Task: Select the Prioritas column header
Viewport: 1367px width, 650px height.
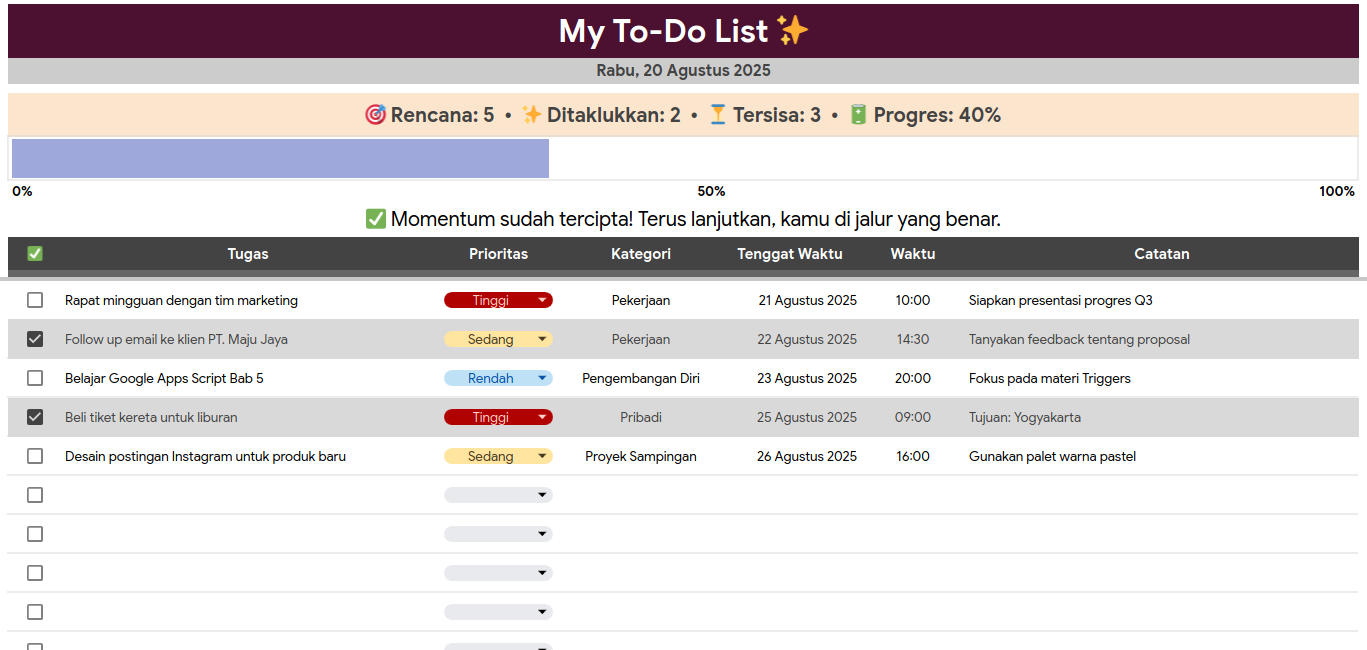Action: tap(498, 253)
